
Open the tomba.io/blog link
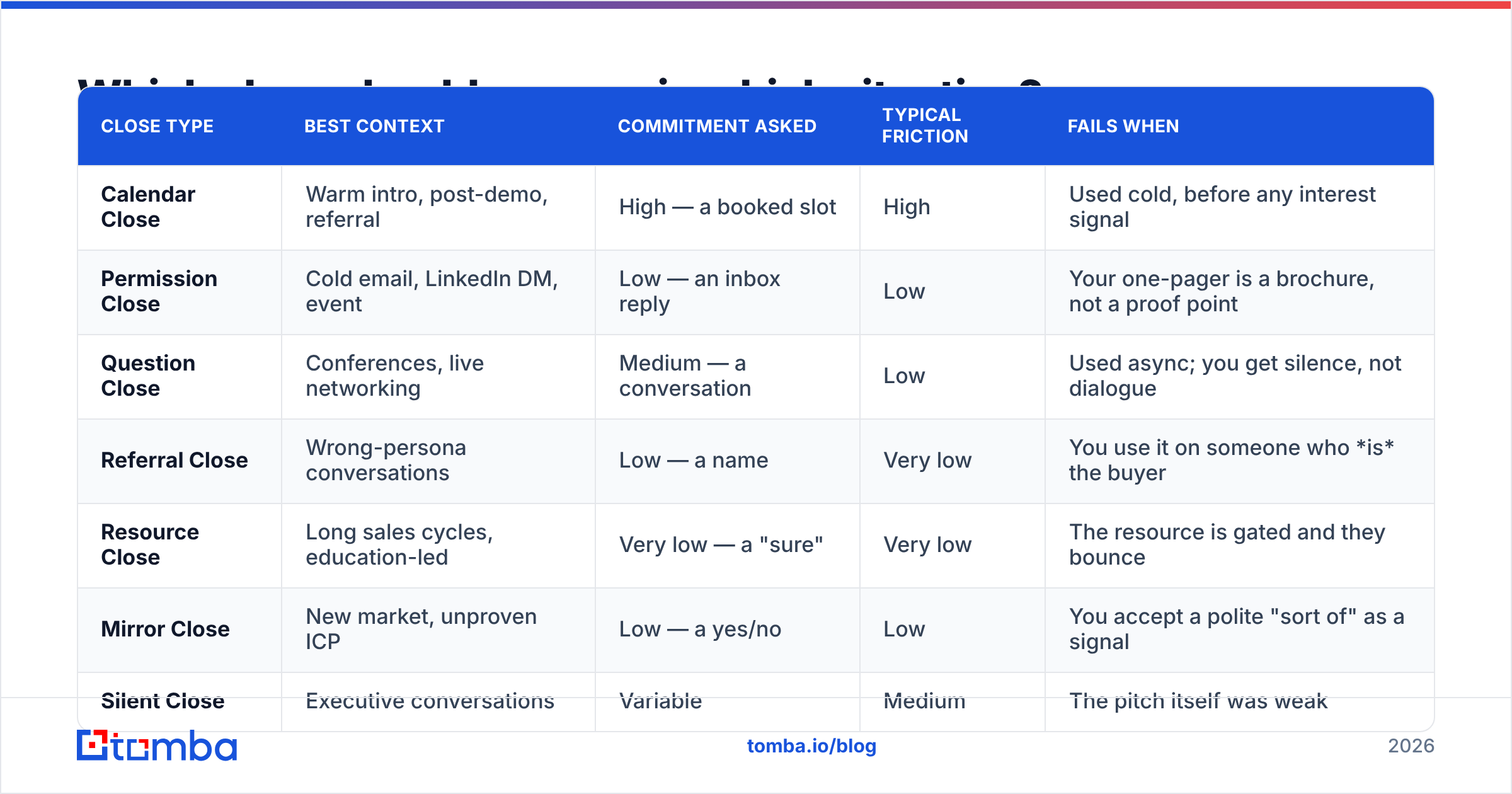[x=811, y=746]
